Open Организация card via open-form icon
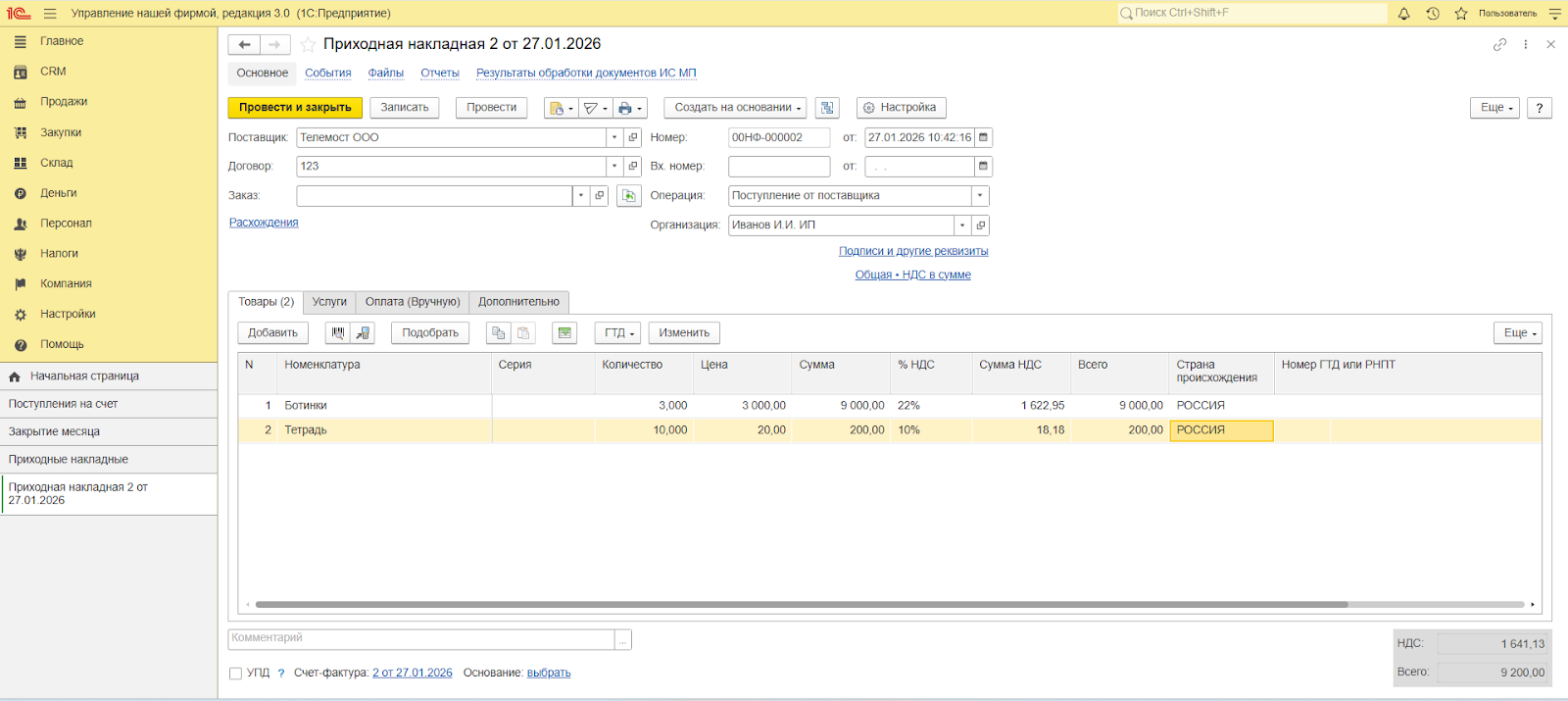The width and height of the screenshot is (1568, 701). click(980, 225)
